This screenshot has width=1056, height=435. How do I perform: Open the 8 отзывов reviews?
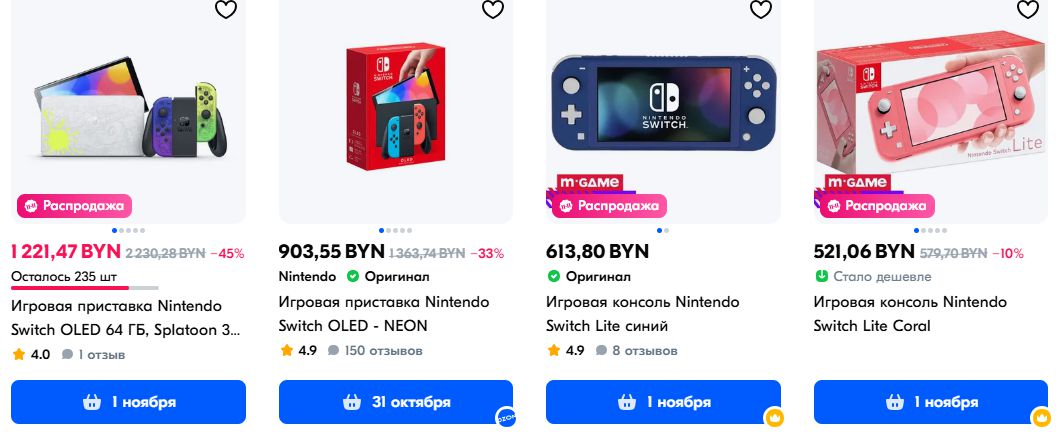pos(644,351)
